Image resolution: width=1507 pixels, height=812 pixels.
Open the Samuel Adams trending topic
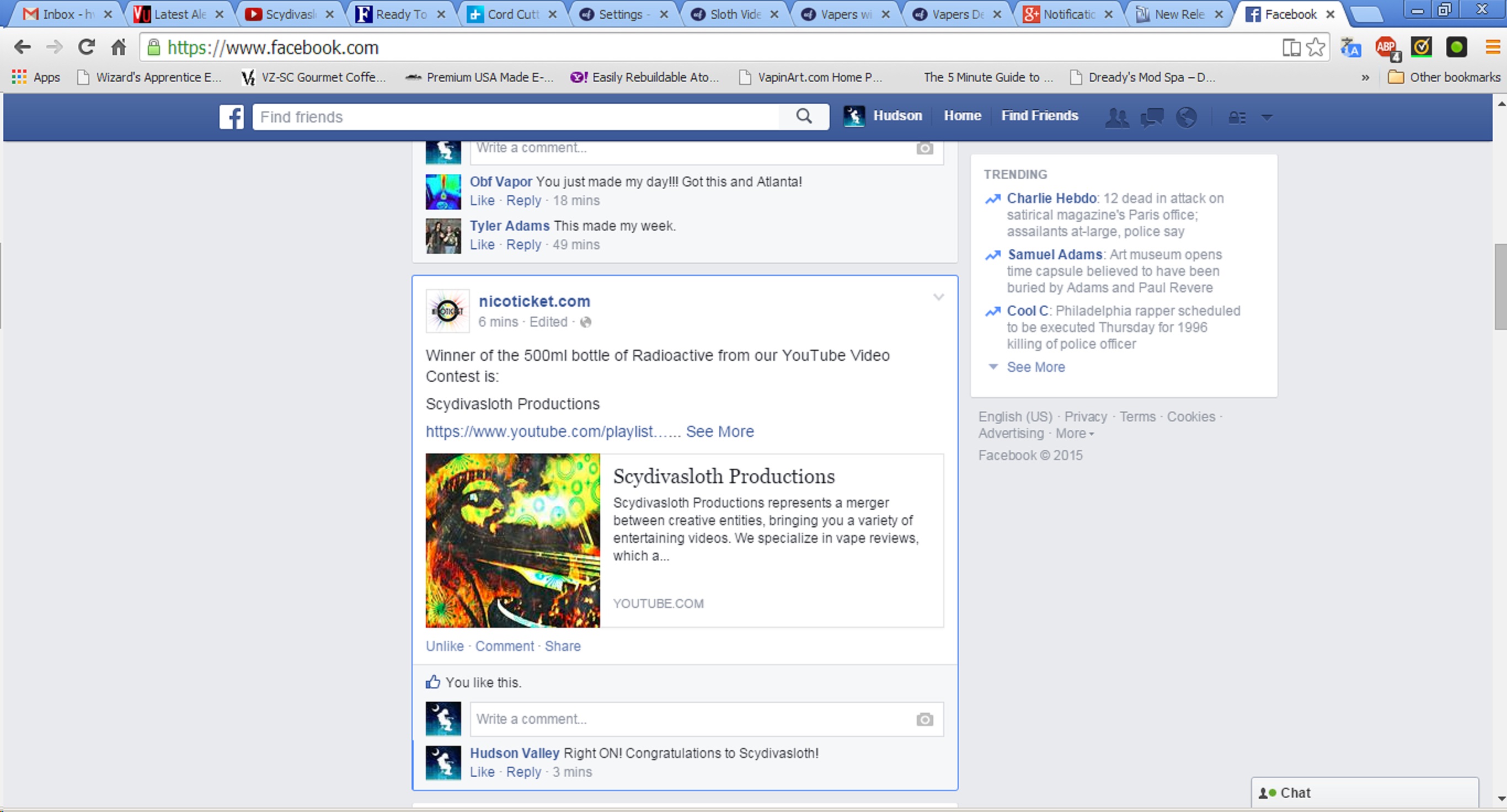(x=1055, y=254)
